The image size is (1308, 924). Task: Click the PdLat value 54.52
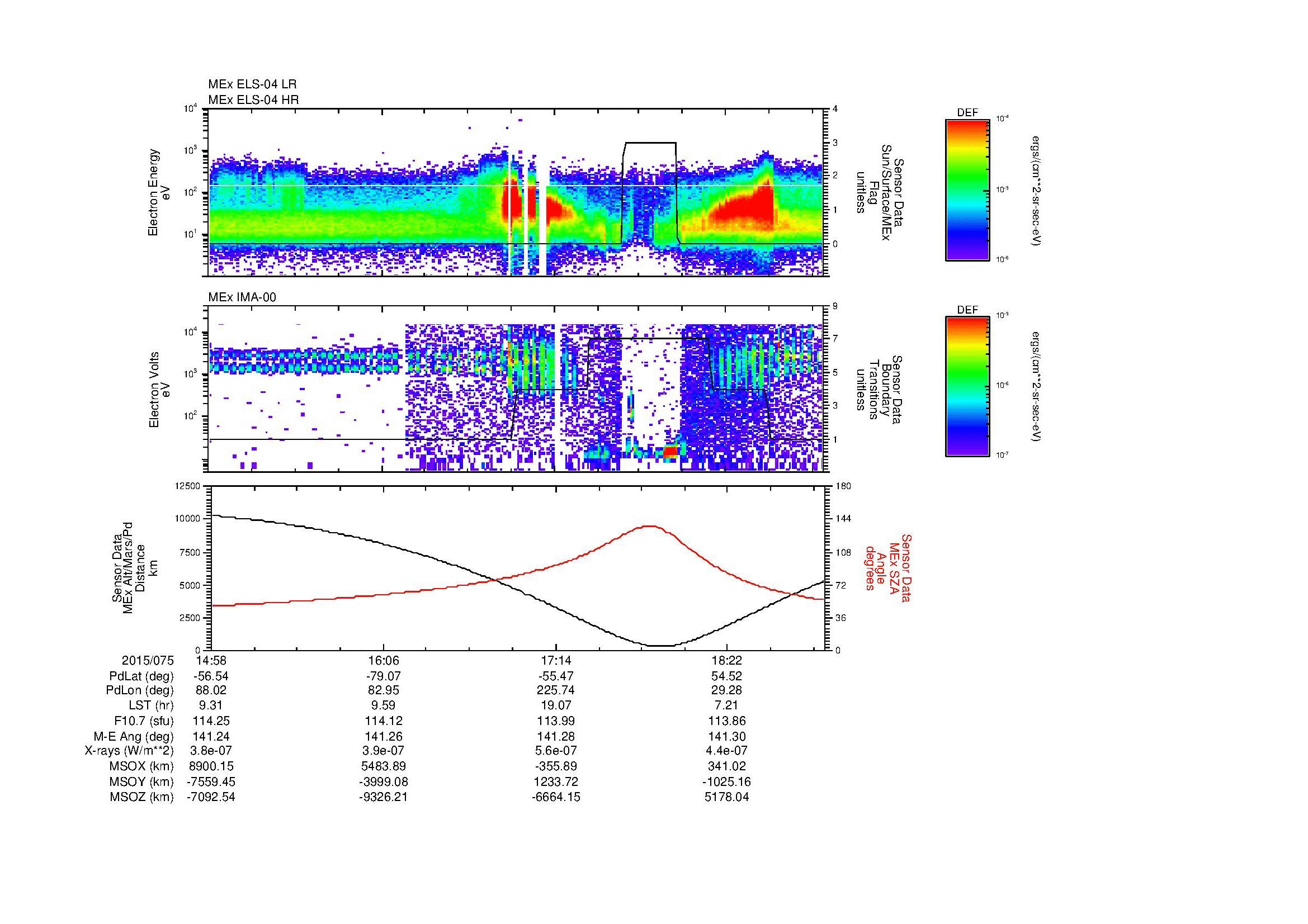727,676
